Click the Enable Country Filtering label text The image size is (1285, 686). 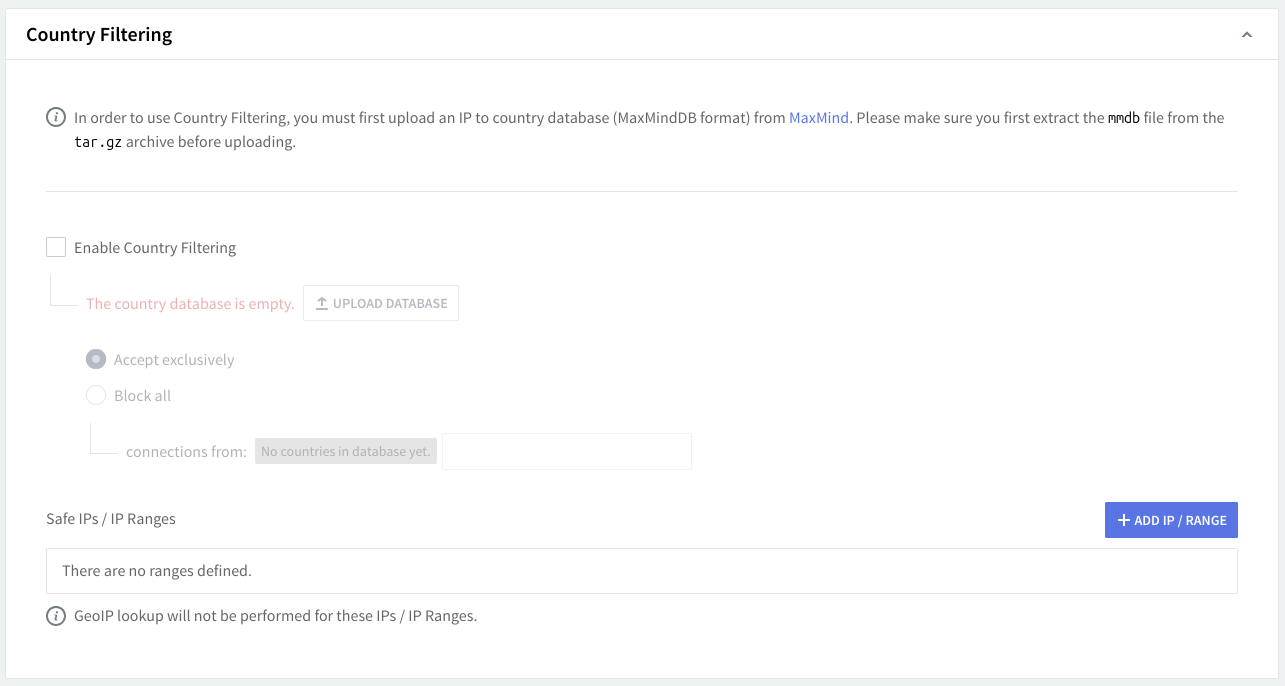155,248
